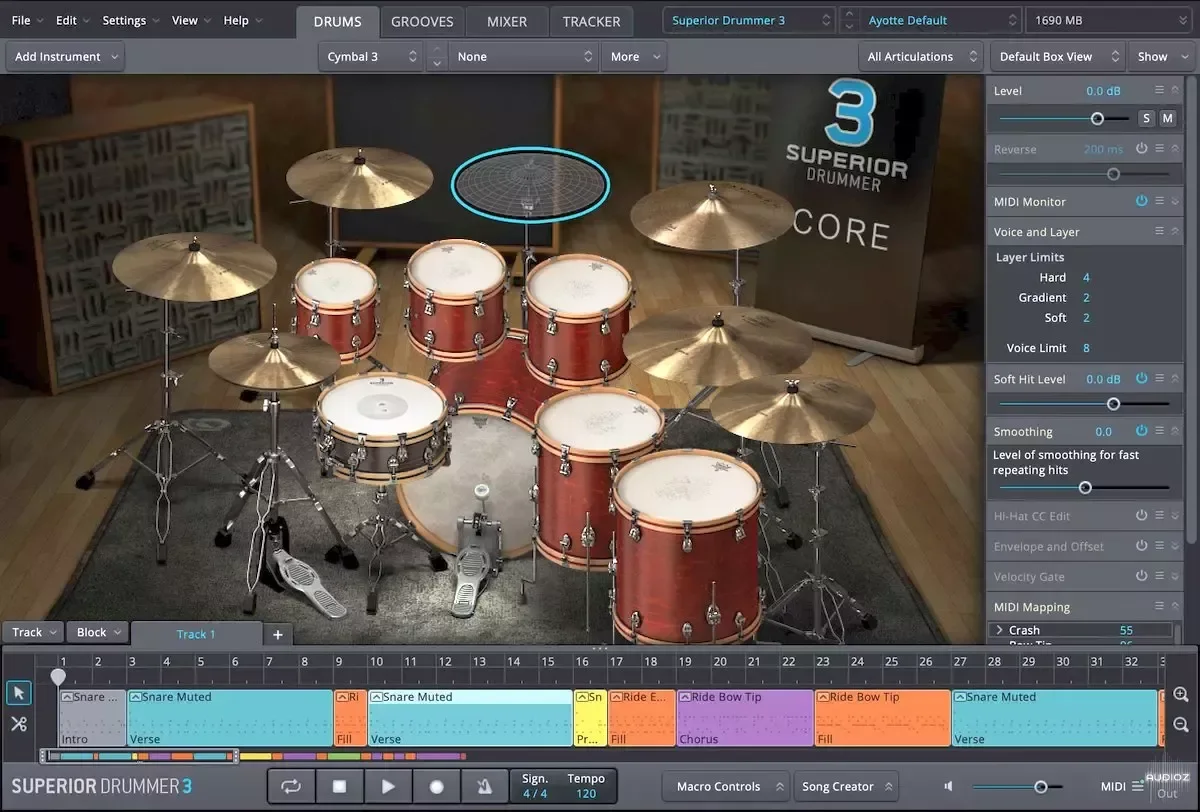Image resolution: width=1200 pixels, height=812 pixels.
Task: Open the Default Box View dropdown
Action: (x=1057, y=57)
